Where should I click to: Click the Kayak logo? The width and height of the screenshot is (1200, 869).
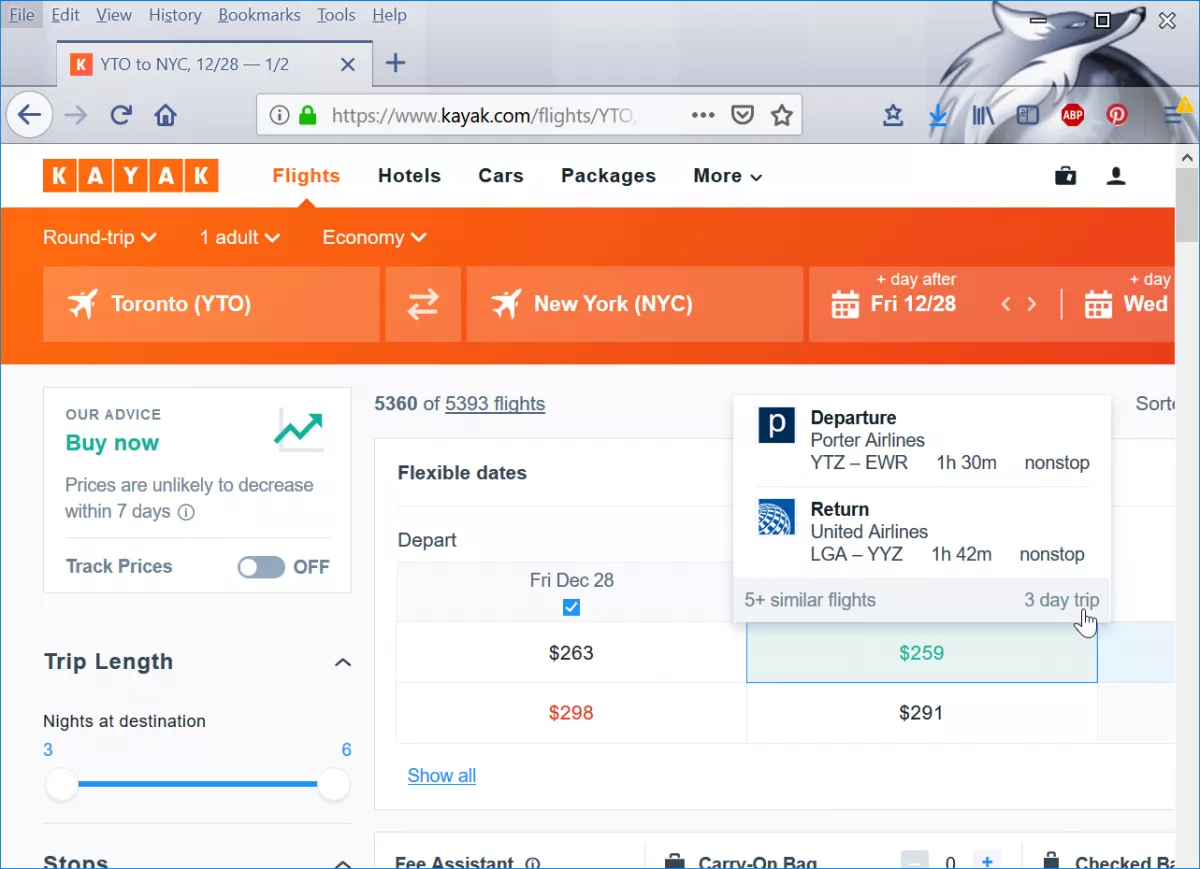coord(131,176)
